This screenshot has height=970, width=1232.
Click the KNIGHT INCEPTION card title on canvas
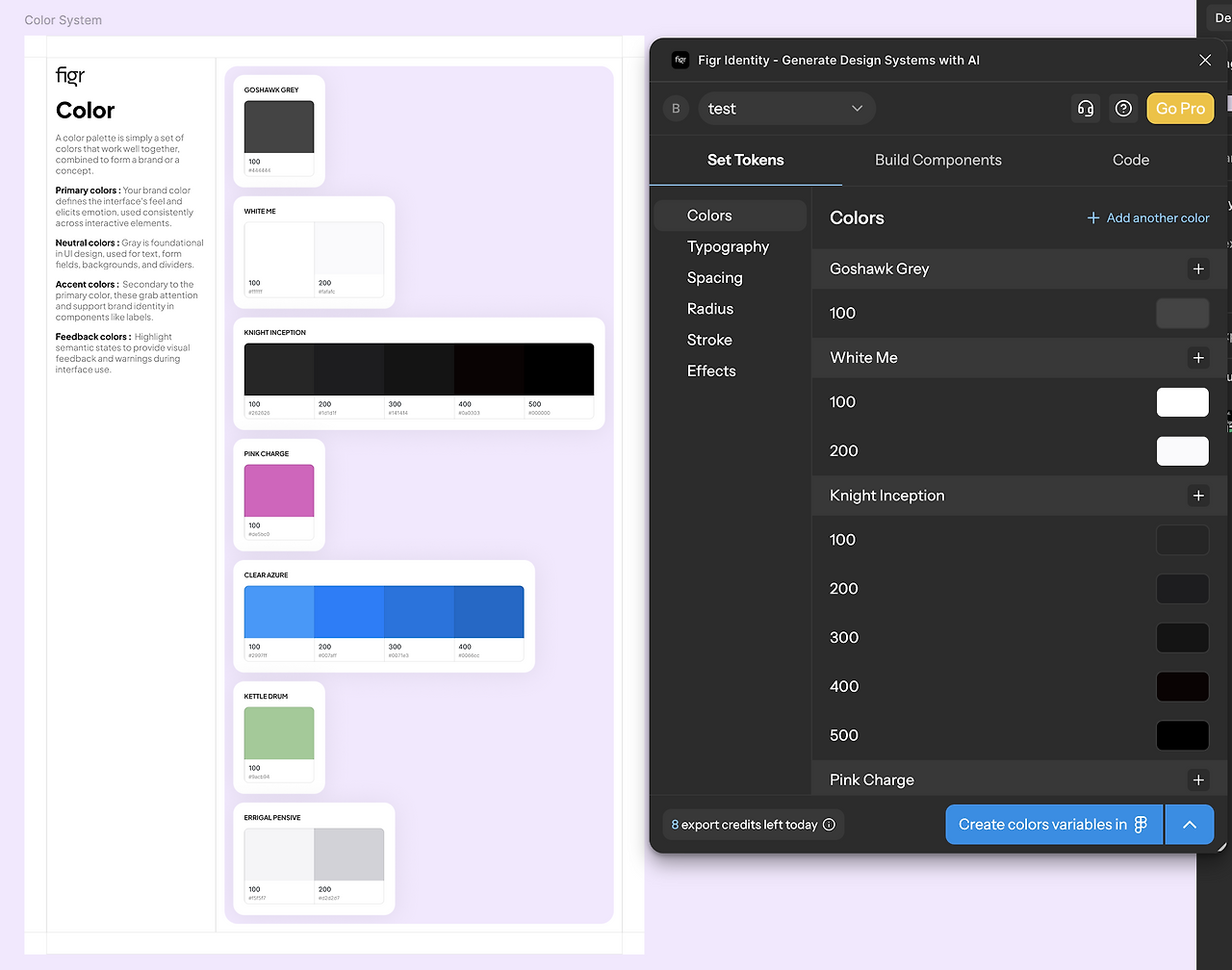(275, 333)
